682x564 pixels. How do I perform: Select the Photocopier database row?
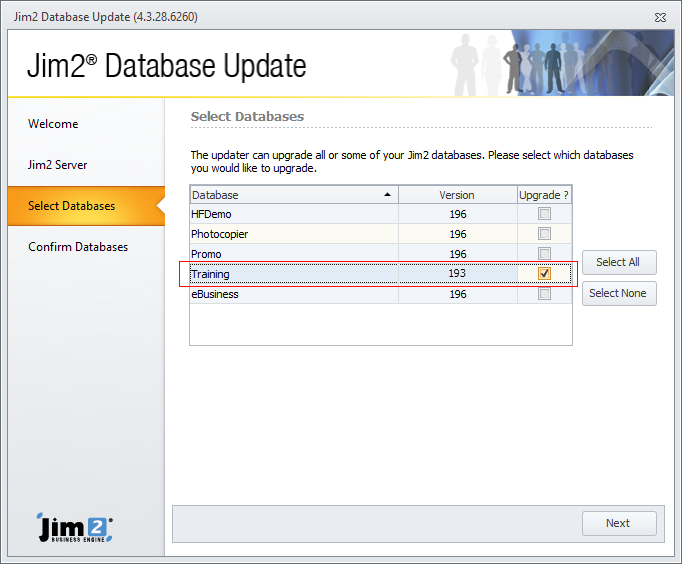pyautogui.click(x=381, y=234)
